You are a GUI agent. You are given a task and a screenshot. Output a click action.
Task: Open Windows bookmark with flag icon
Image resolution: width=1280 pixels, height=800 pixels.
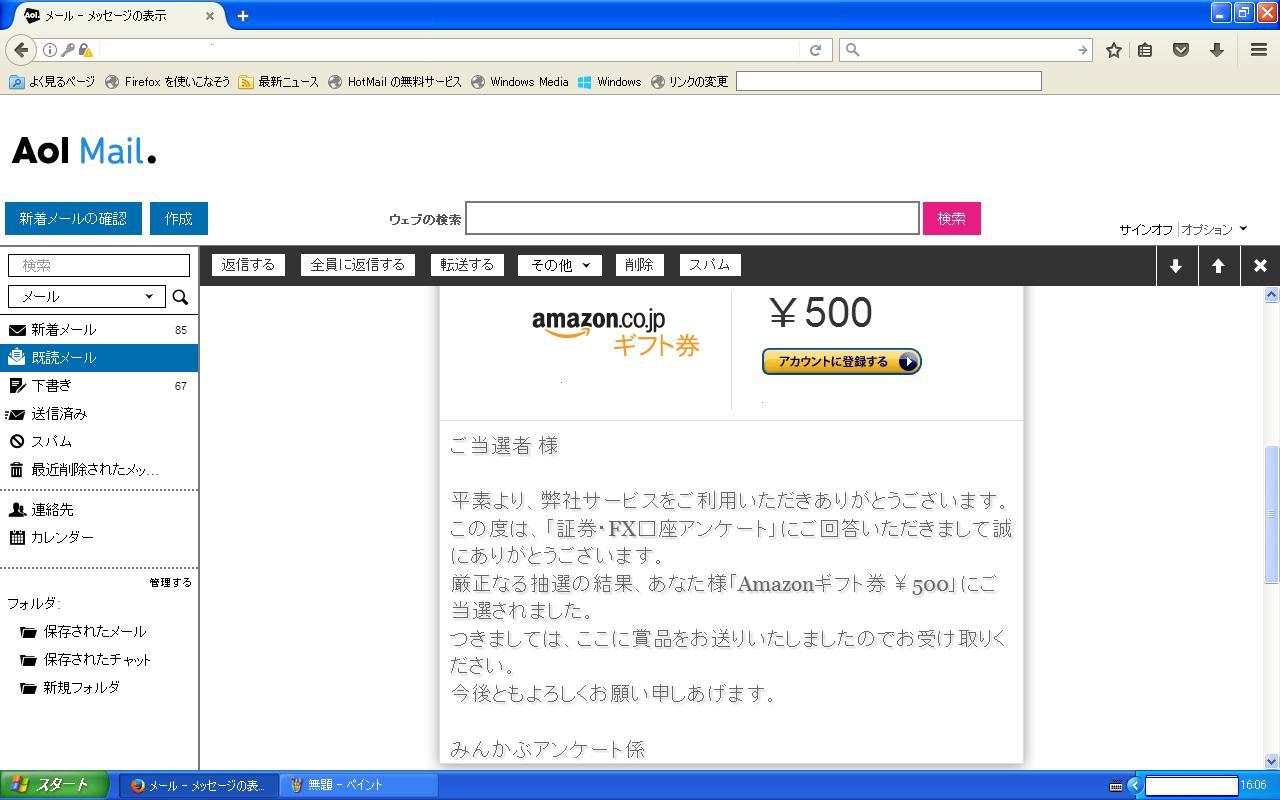tap(609, 82)
